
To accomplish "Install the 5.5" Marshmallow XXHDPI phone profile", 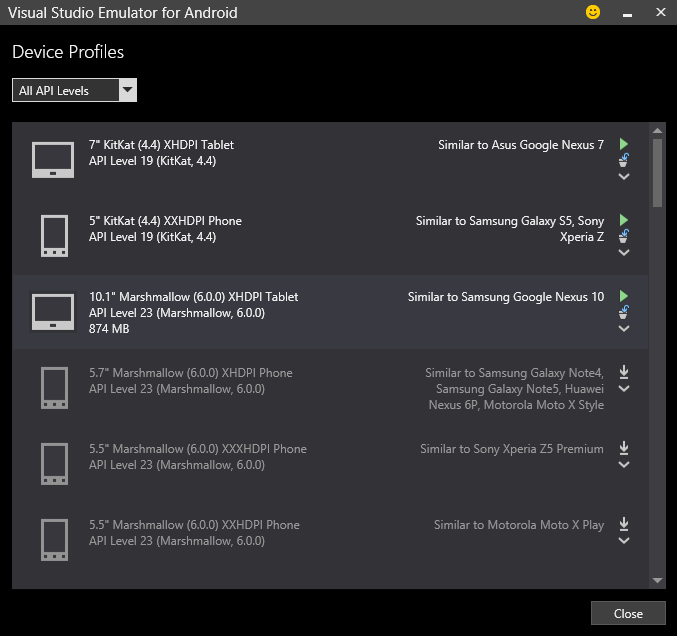I will click(x=624, y=524).
